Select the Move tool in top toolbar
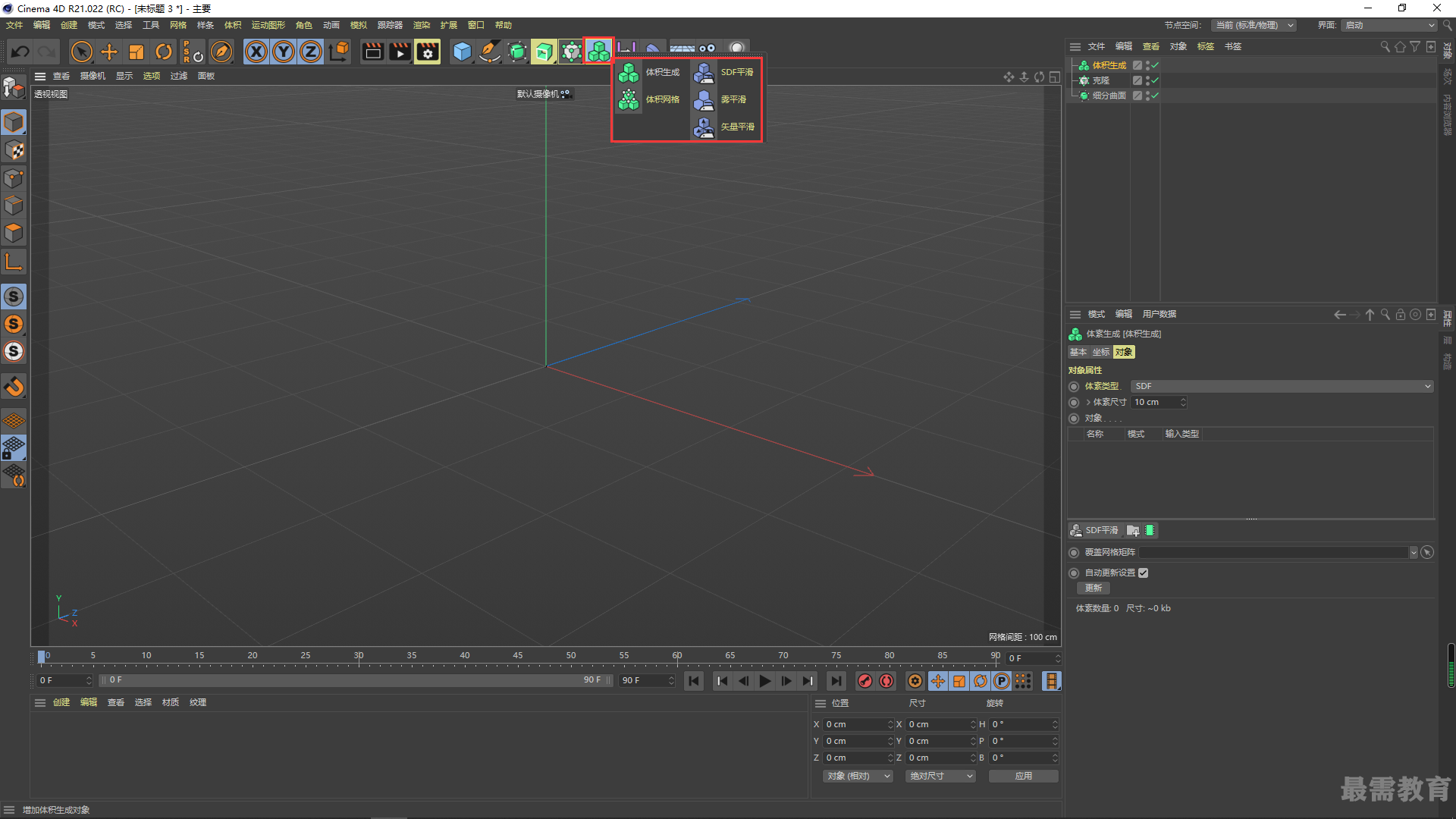The height and width of the screenshot is (819, 1456). [x=109, y=52]
